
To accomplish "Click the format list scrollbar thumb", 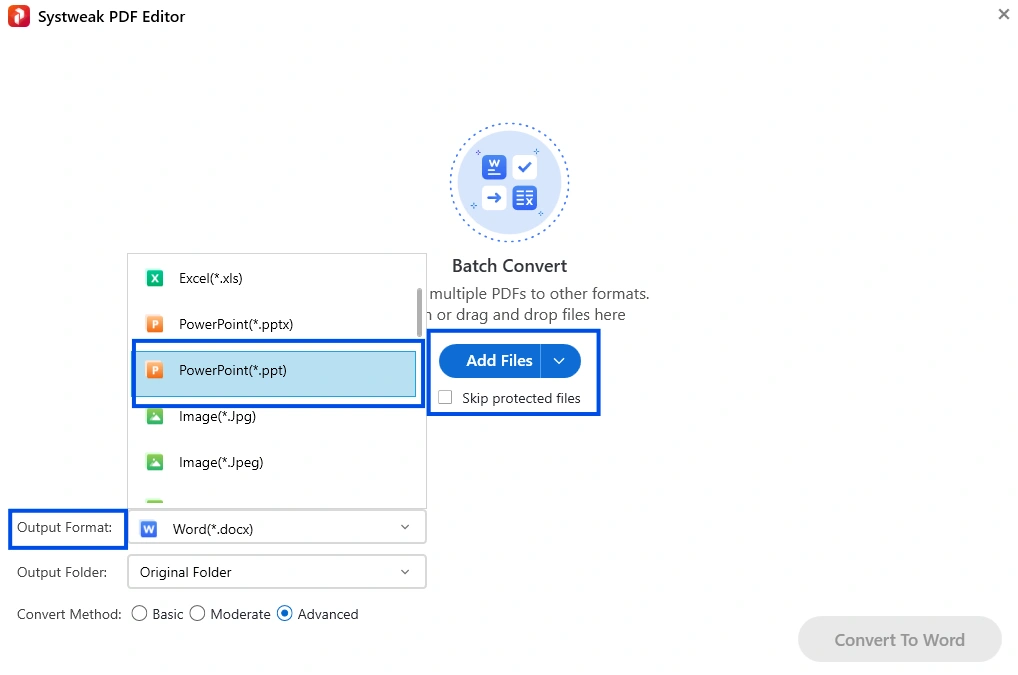I will tap(419, 312).
